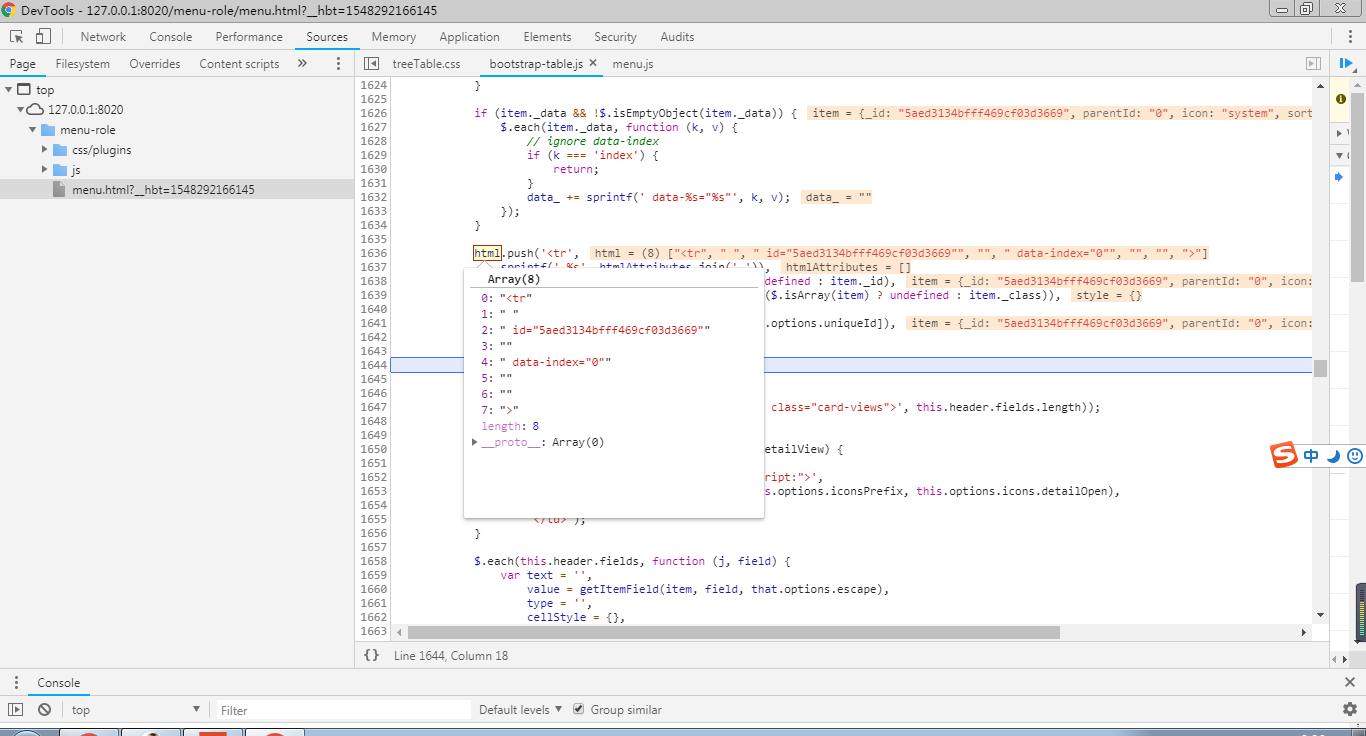Image resolution: width=1366 pixels, height=736 pixels.
Task: Click the resume script execution icon
Action: tap(1346, 64)
